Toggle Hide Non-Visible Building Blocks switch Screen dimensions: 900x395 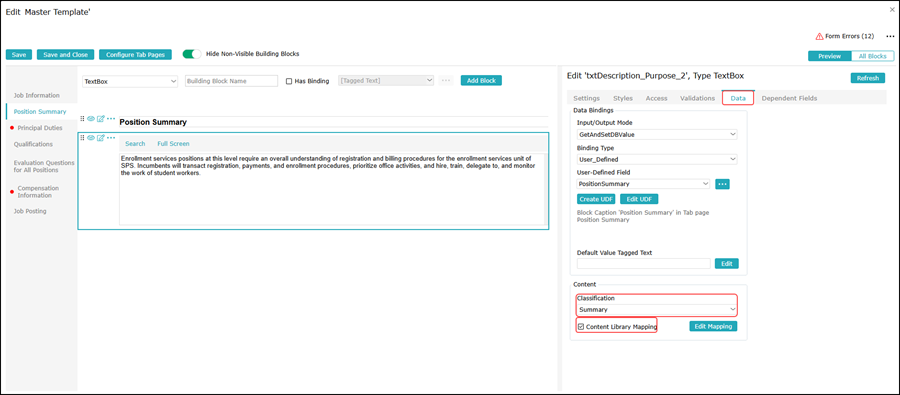pos(192,54)
